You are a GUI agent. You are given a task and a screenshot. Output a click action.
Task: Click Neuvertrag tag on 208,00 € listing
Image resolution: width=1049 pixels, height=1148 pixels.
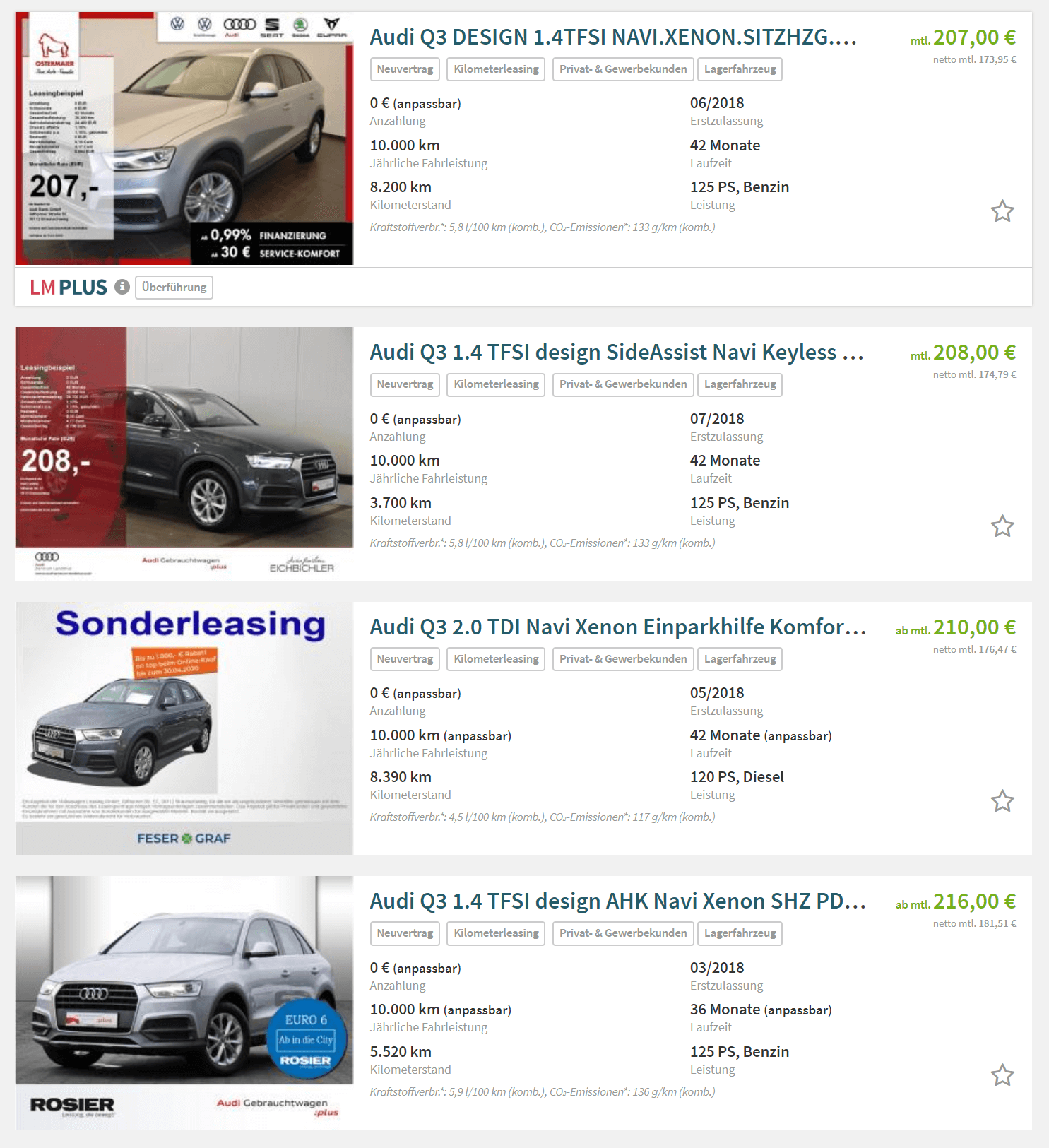405,384
